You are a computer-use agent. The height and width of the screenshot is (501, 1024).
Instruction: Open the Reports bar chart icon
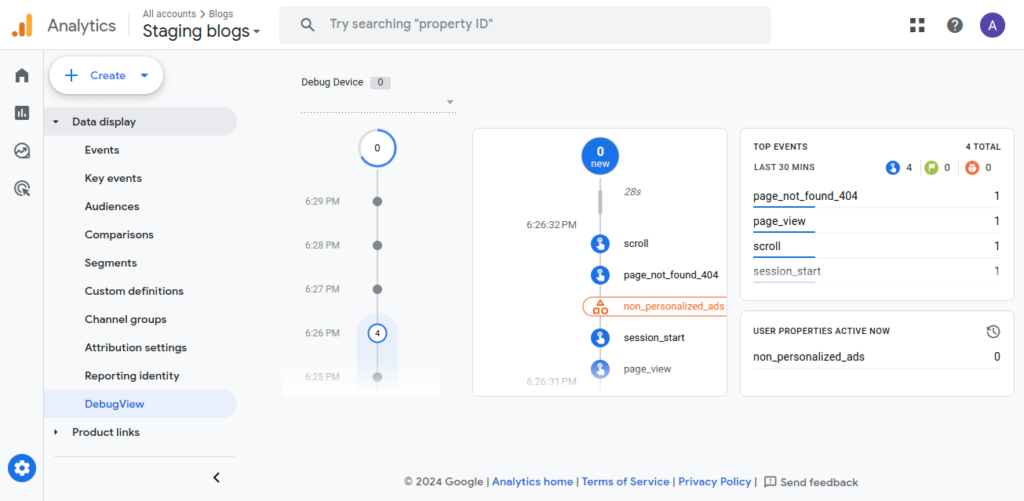tap(22, 113)
